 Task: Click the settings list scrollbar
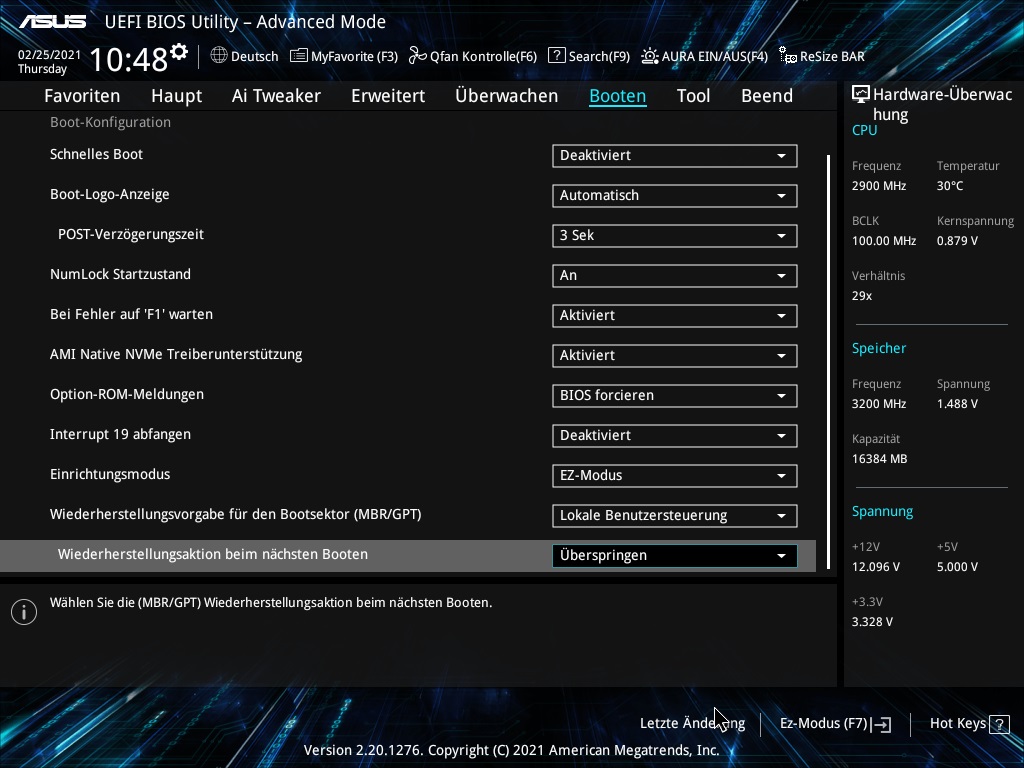(x=828, y=362)
